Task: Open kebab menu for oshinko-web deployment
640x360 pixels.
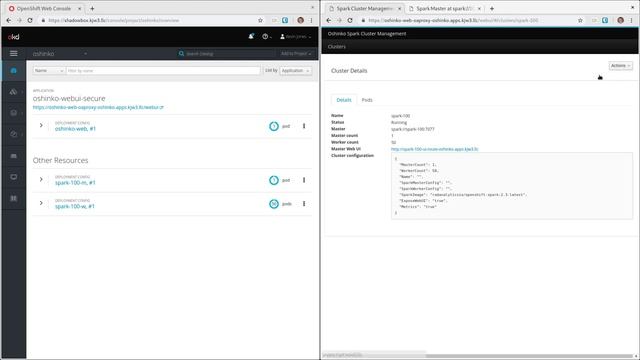Action: pos(304,126)
